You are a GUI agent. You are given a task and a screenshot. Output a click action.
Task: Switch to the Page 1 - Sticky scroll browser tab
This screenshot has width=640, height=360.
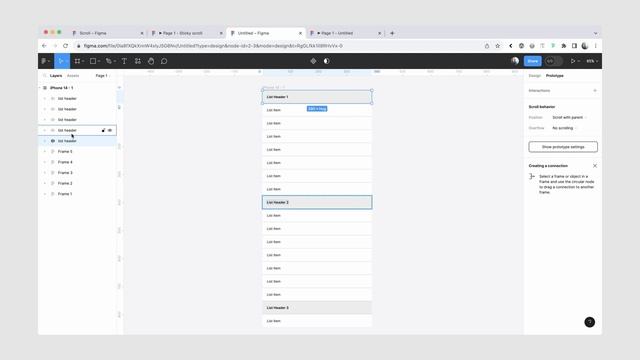(187, 33)
